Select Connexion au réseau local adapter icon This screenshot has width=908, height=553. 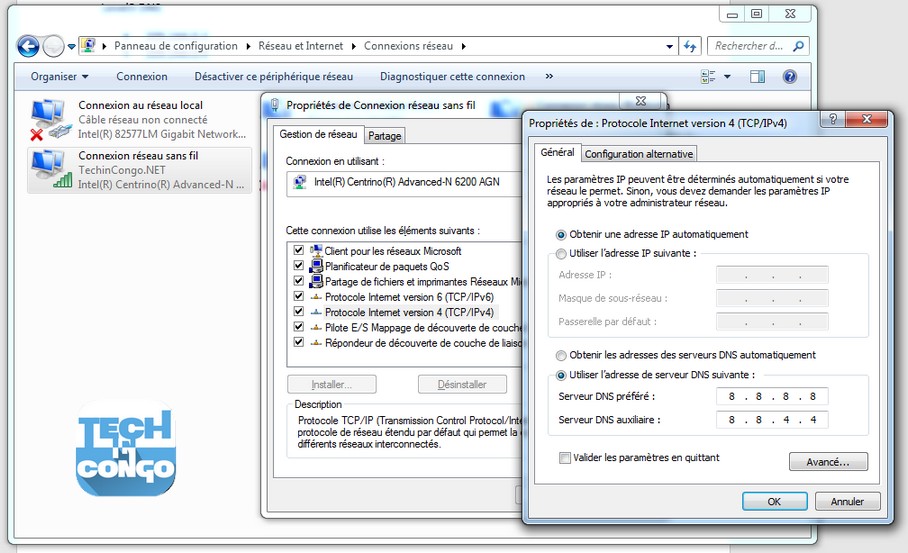click(49, 119)
